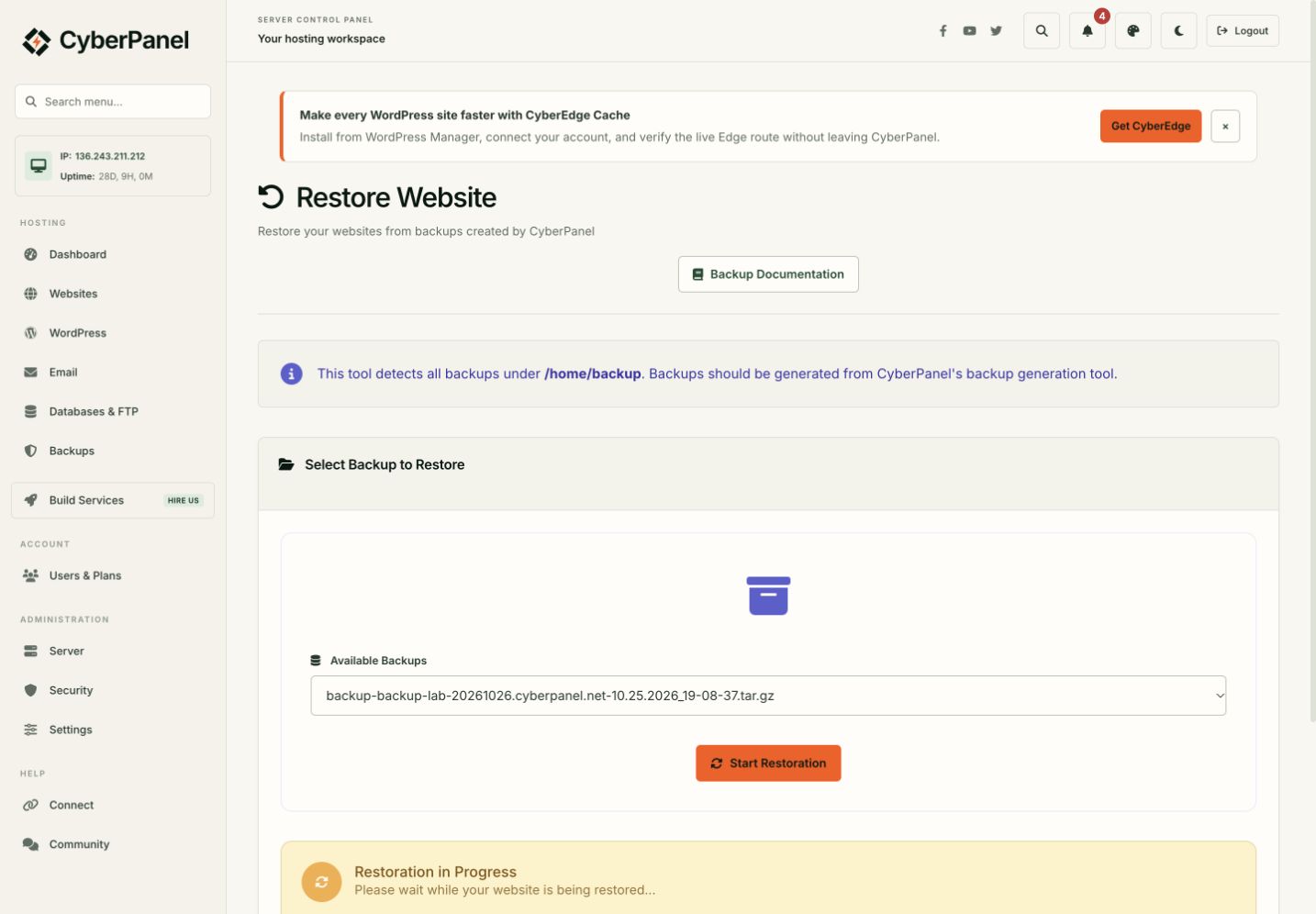
Task: Click the Get CyberEdge button
Action: 1150,126
